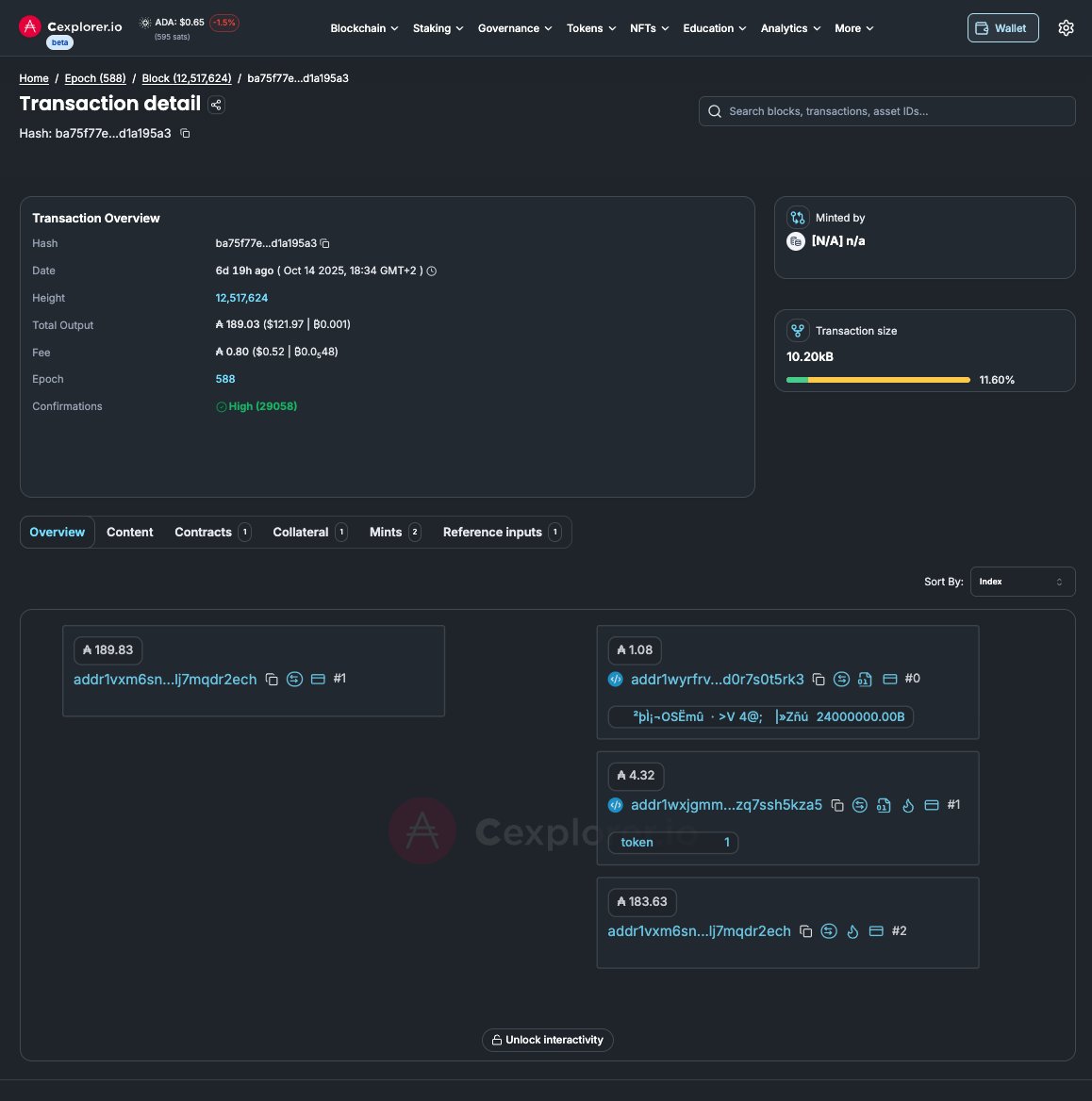Image resolution: width=1092 pixels, height=1101 pixels.
Task: Expand the Staking dropdown
Action: 437,27
